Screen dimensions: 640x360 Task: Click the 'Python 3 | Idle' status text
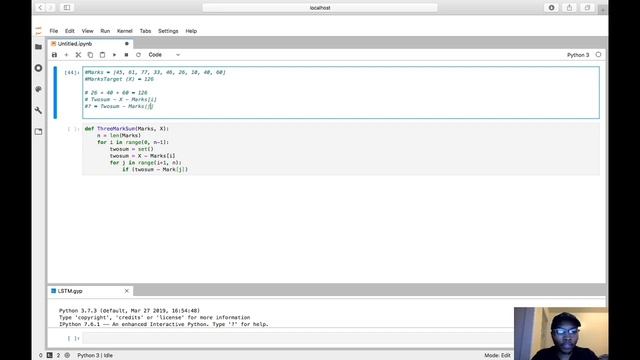tap(95, 356)
